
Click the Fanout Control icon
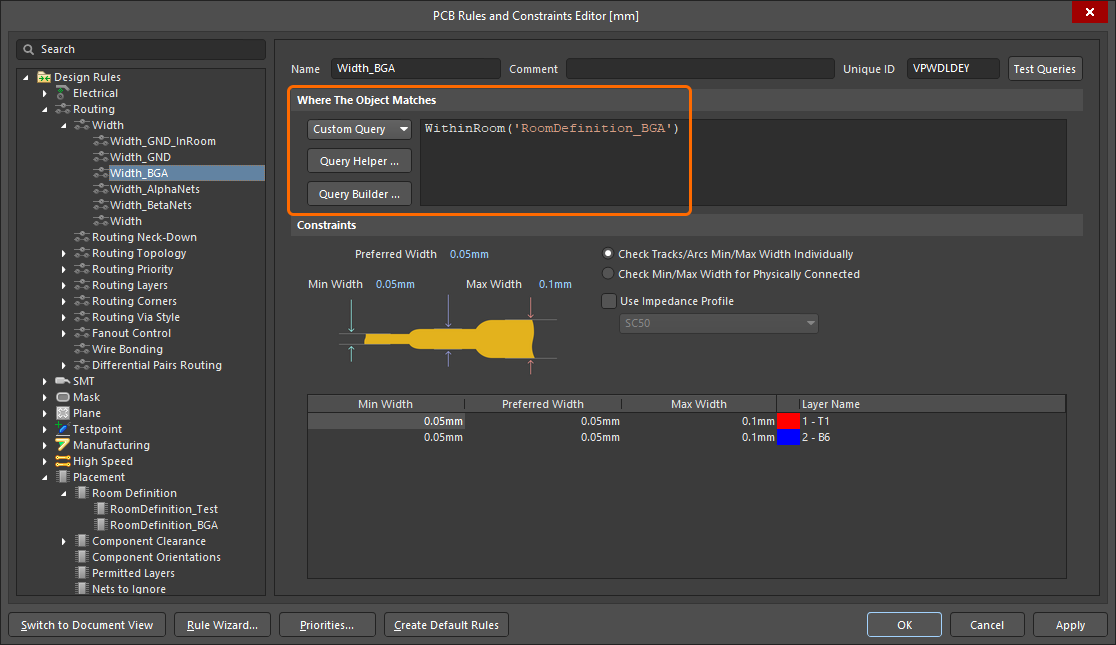click(82, 333)
